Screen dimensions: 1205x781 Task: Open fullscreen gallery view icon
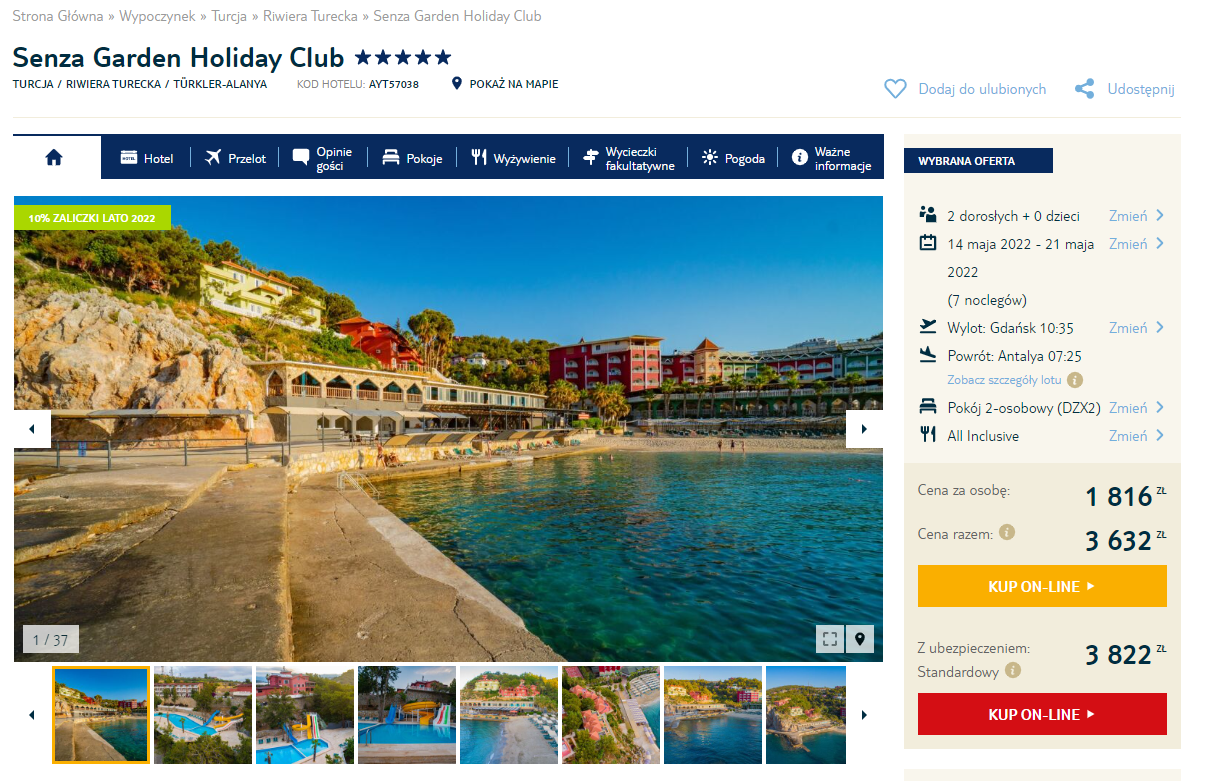tap(829, 639)
